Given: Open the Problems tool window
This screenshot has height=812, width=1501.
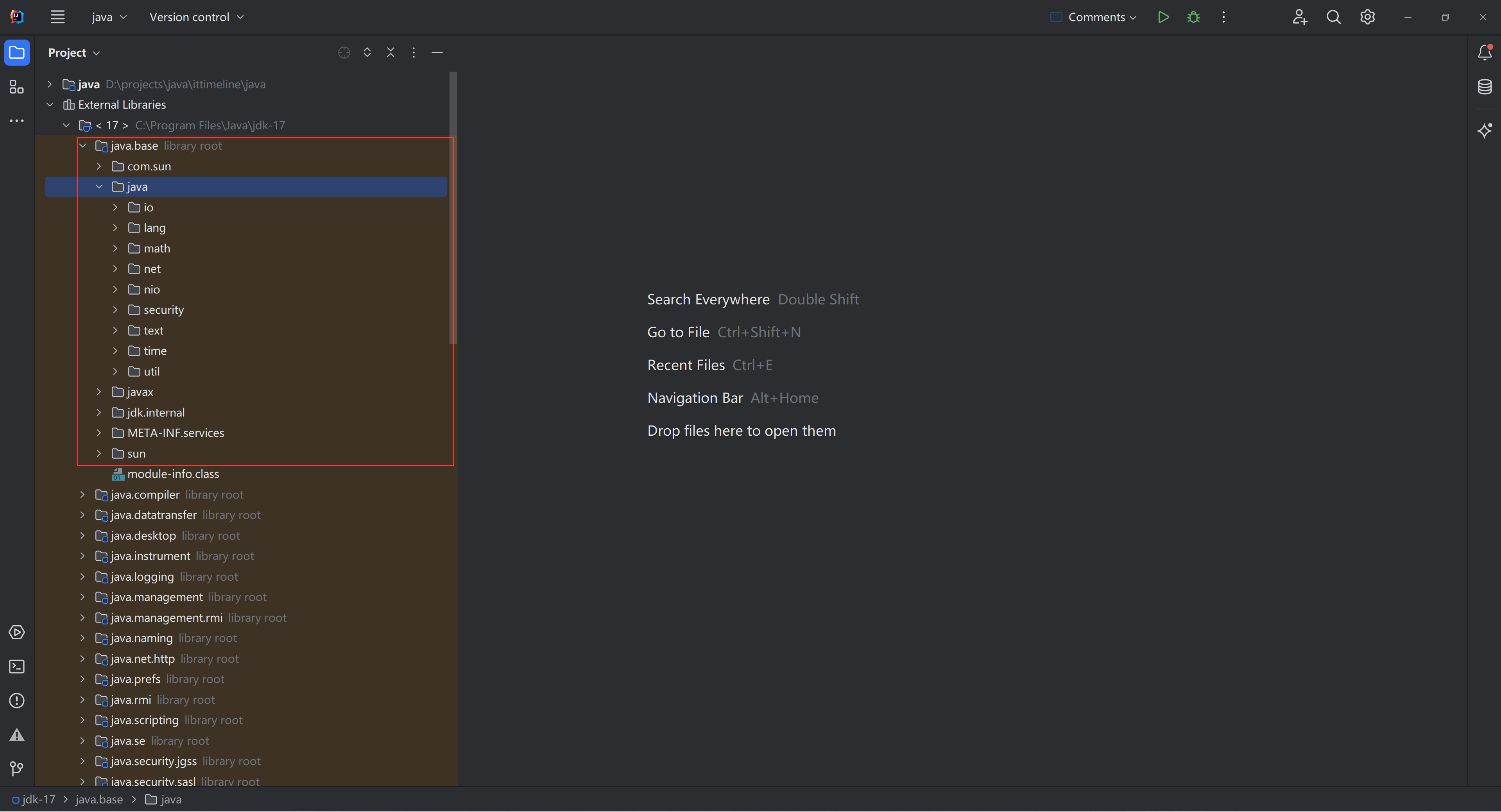Looking at the screenshot, I should (17, 701).
